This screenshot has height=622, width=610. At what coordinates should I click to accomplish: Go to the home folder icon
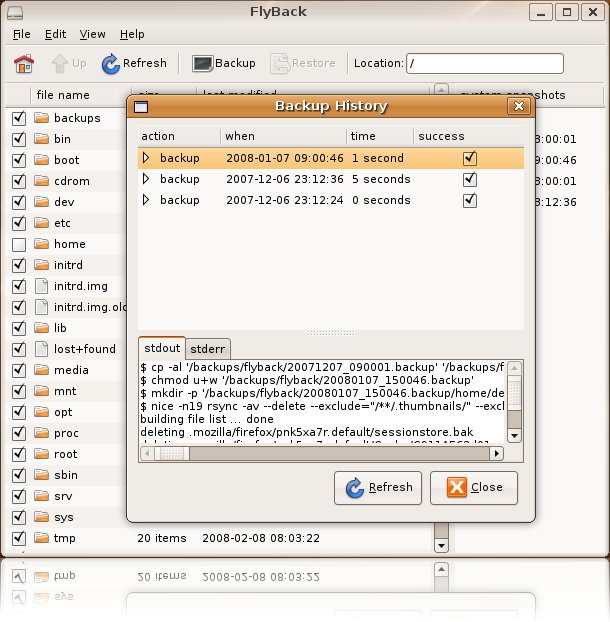[24, 63]
